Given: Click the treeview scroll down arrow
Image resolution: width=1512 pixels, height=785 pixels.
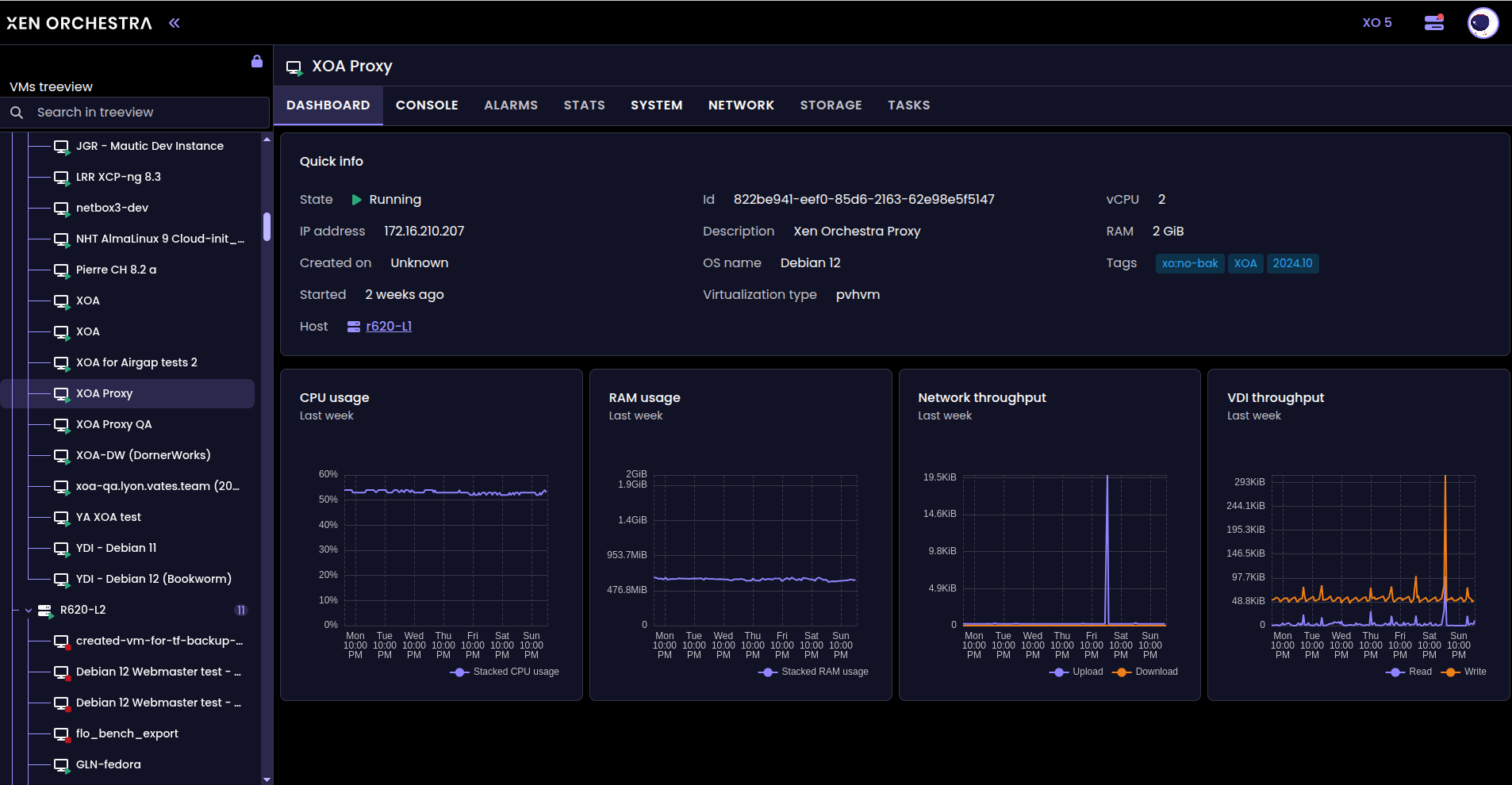Looking at the screenshot, I should pos(267,779).
